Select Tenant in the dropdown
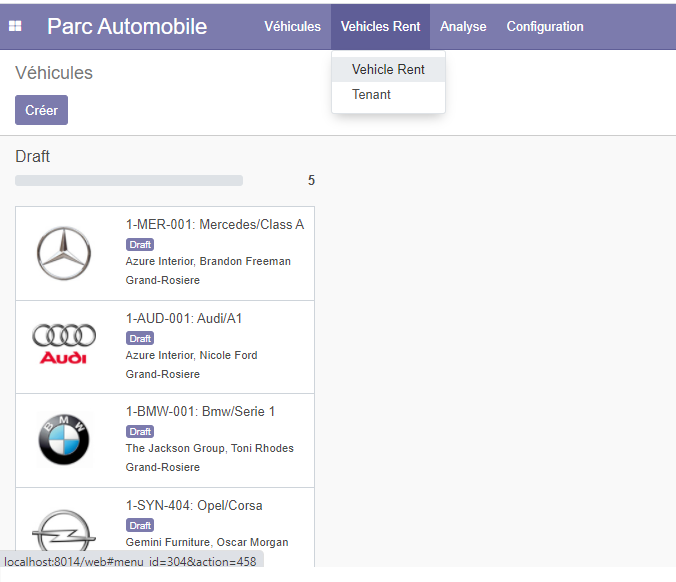This screenshot has width=676, height=582. click(x=388, y=94)
